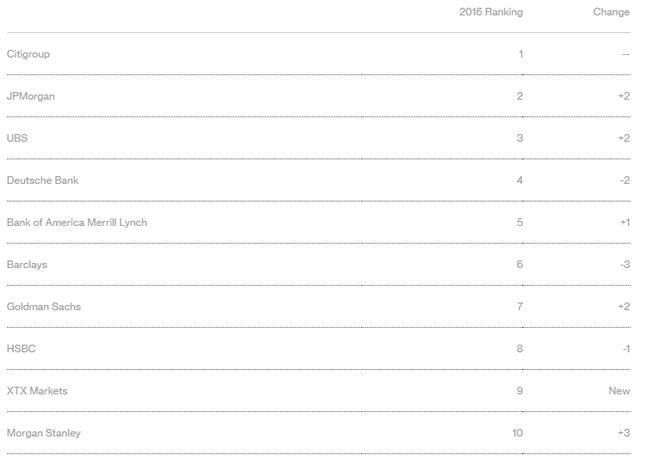
Task: Select the Deutsche Bank name
Action: [x=42, y=180]
